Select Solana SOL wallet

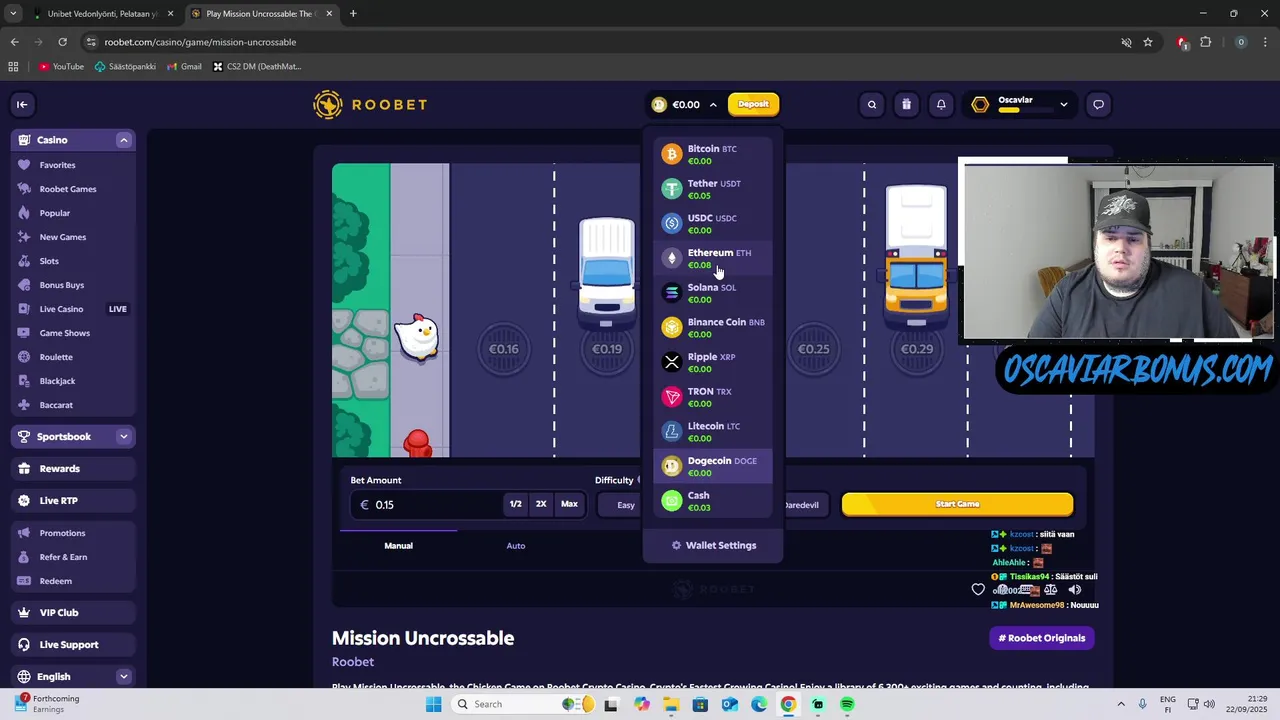[713, 293]
